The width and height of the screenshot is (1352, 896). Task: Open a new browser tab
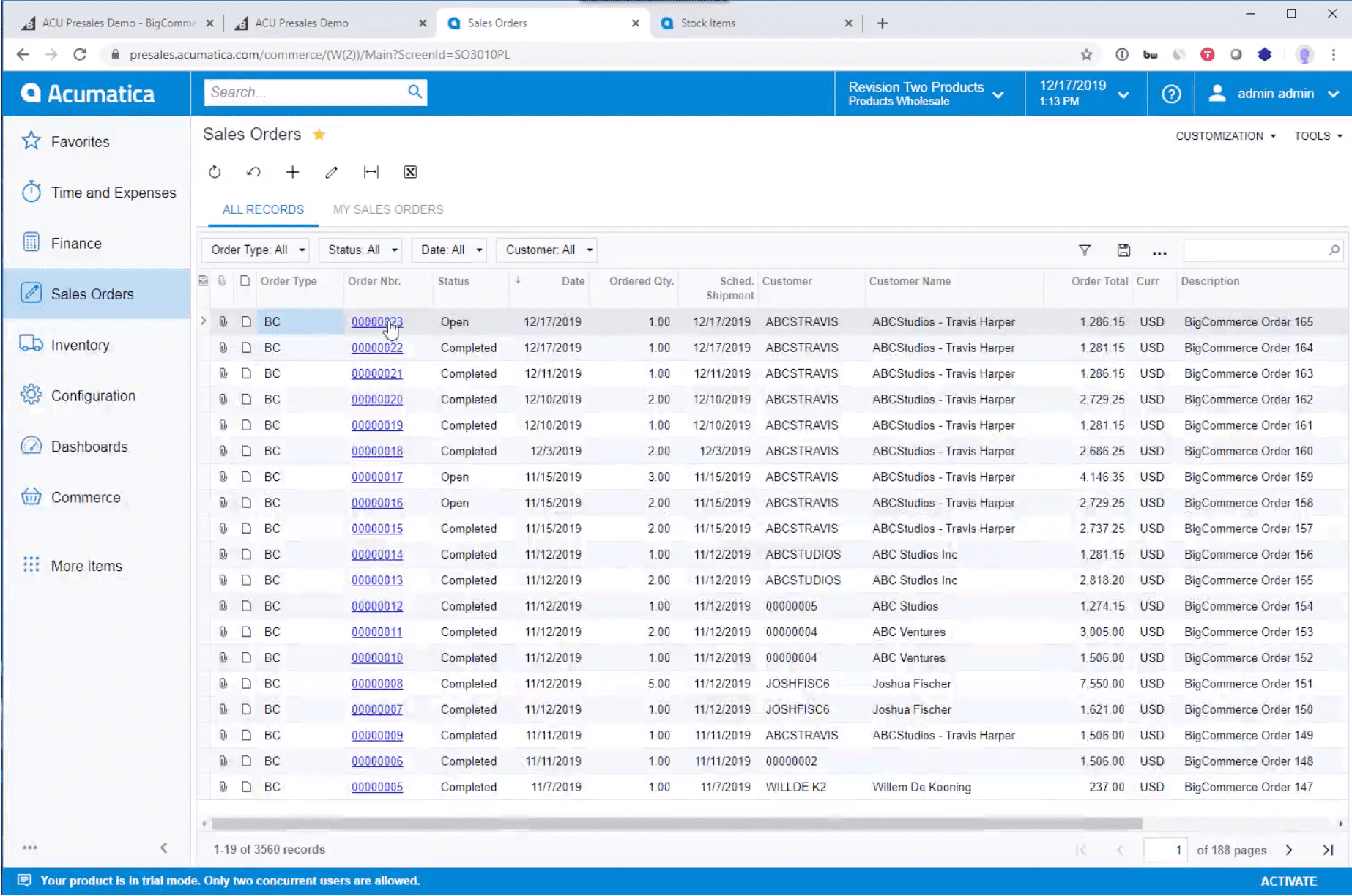coord(883,23)
